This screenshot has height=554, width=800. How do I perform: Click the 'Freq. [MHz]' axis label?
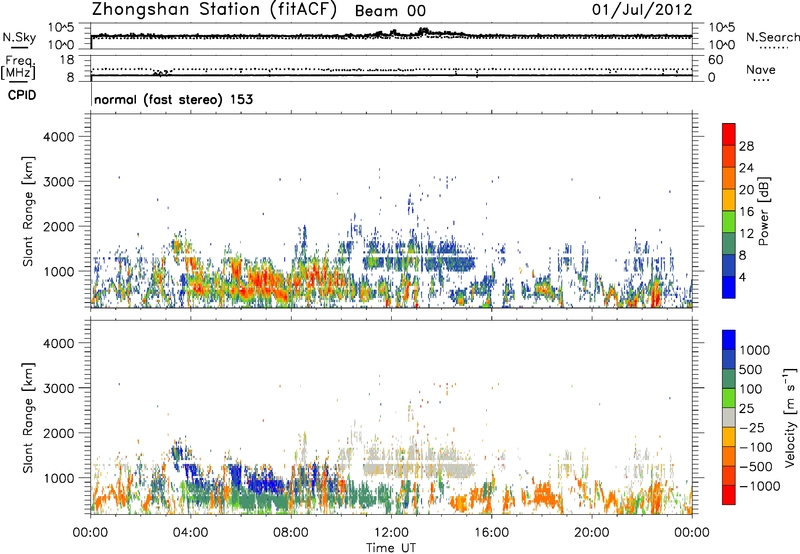coord(18,67)
